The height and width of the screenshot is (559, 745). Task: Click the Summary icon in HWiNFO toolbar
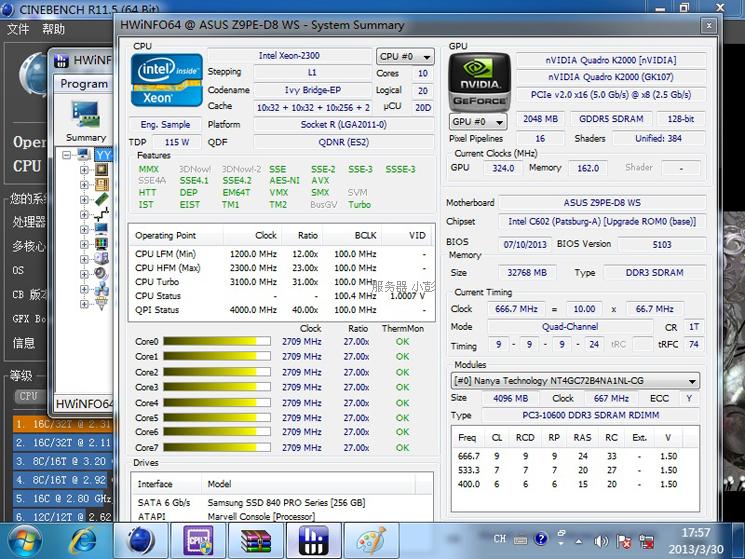pos(86,120)
